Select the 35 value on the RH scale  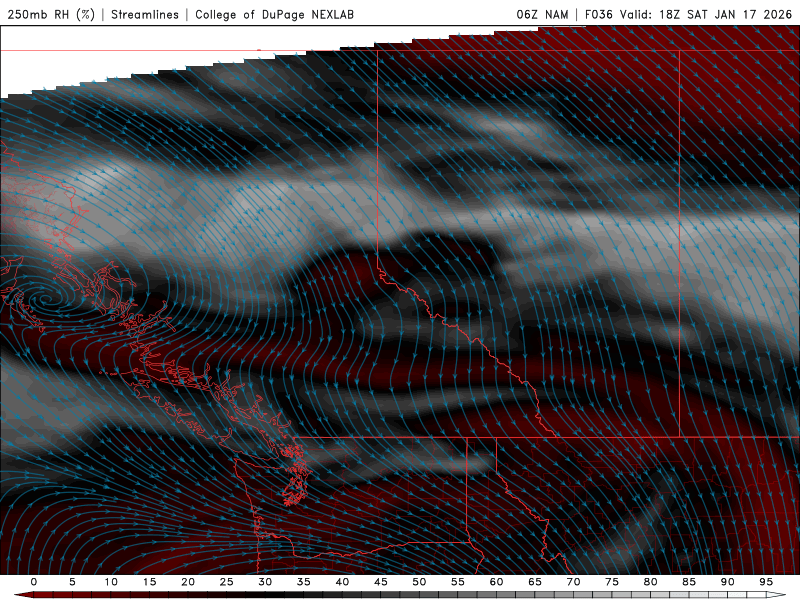point(304,582)
